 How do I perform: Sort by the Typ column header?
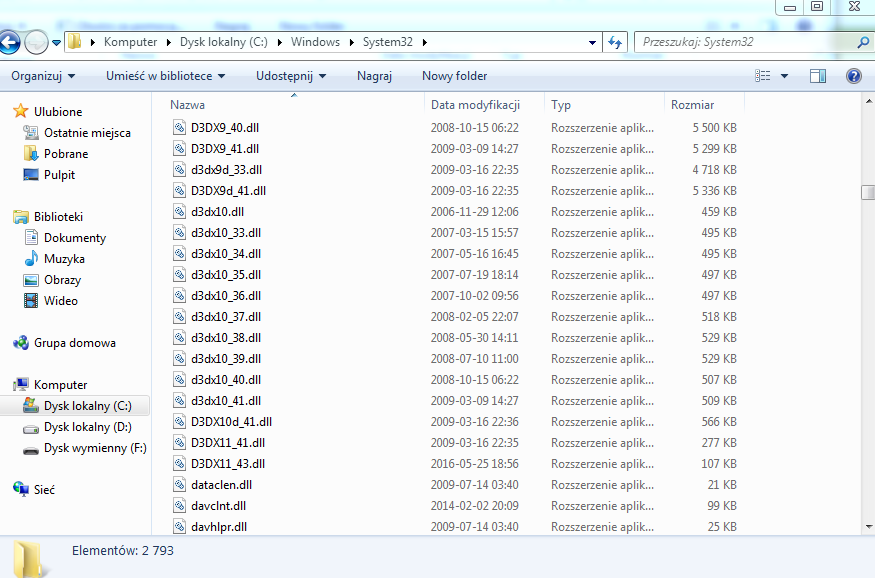[604, 105]
